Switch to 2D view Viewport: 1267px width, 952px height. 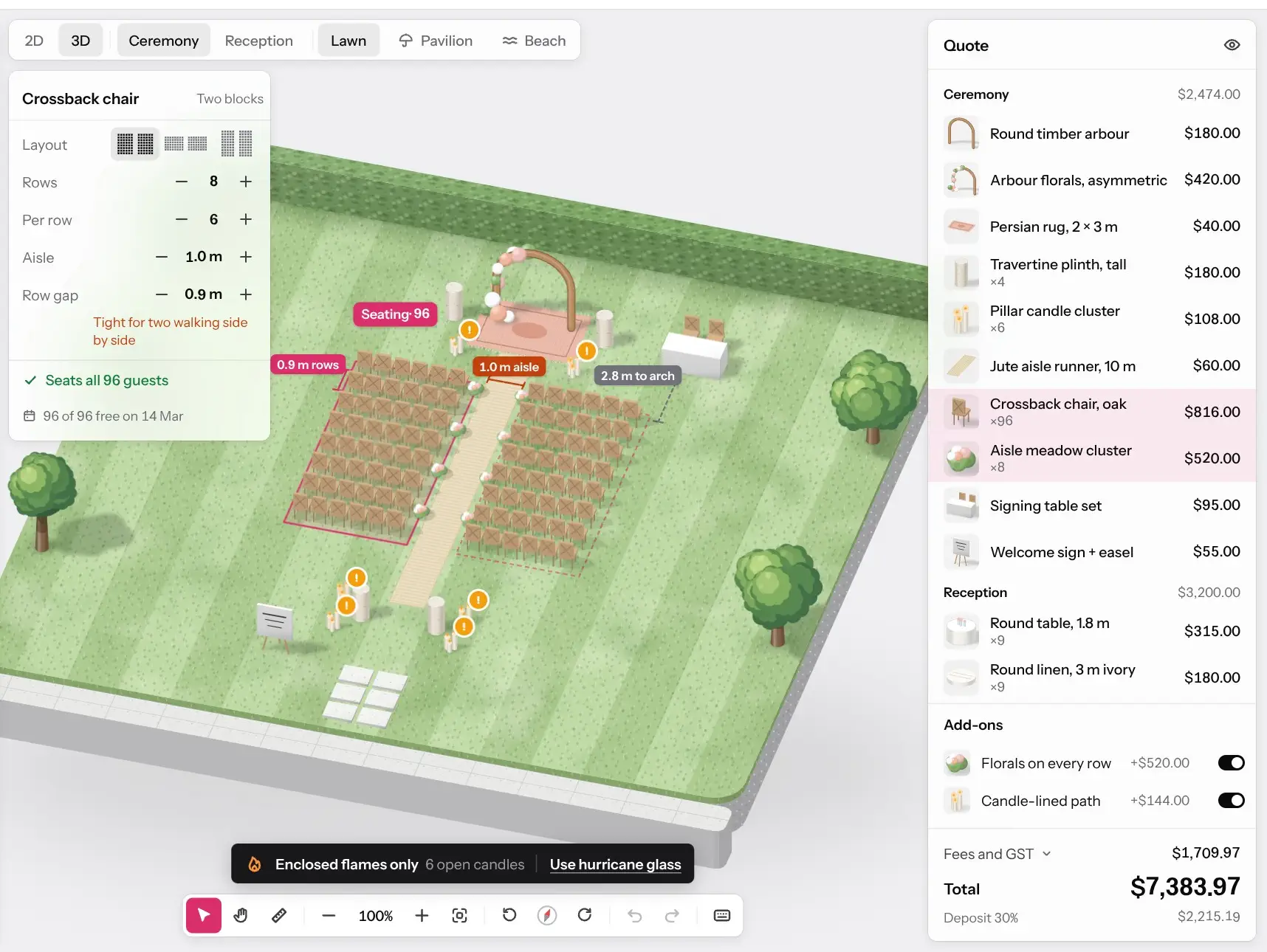click(x=34, y=41)
